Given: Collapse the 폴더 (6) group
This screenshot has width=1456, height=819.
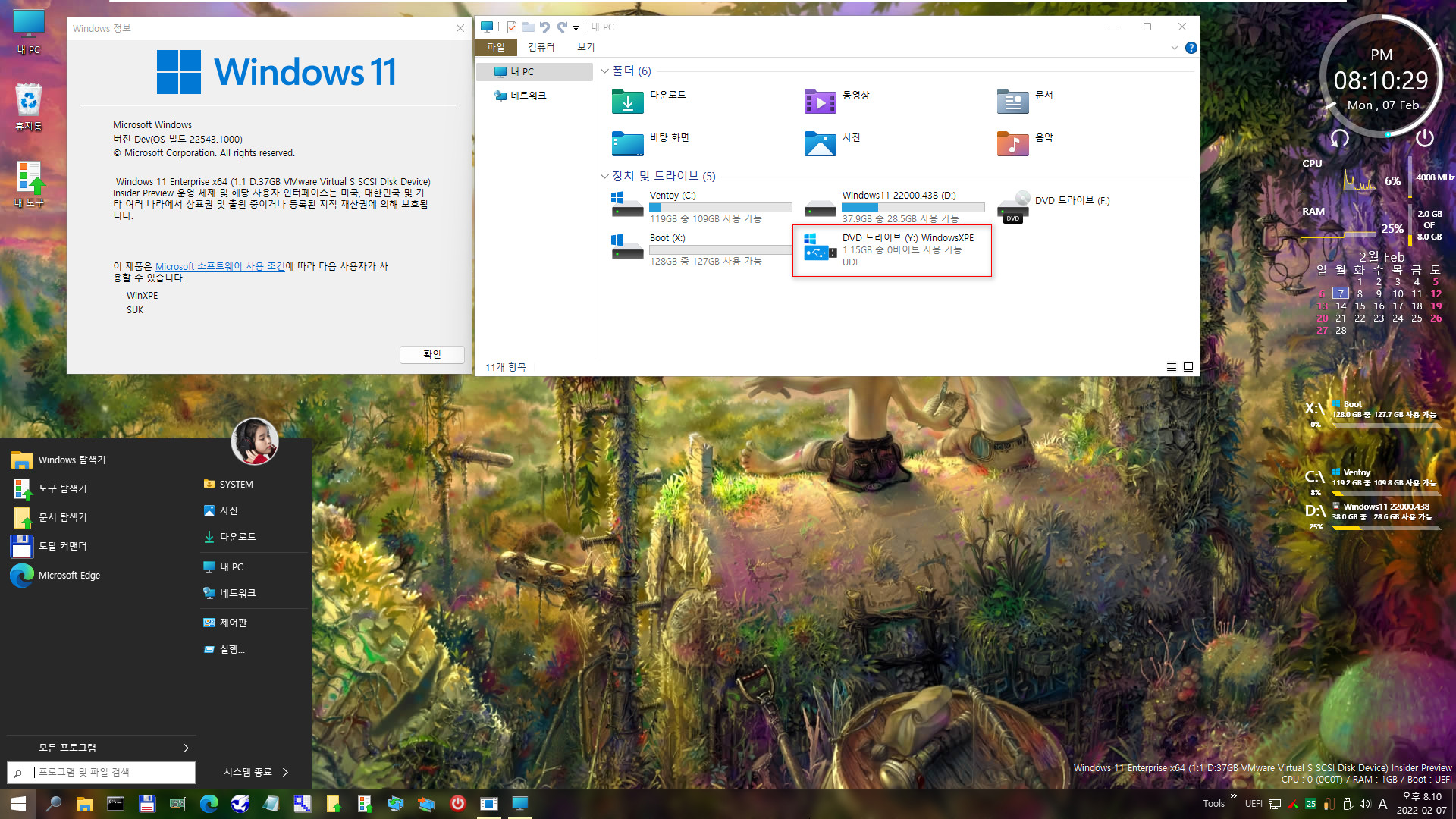Looking at the screenshot, I should point(604,71).
